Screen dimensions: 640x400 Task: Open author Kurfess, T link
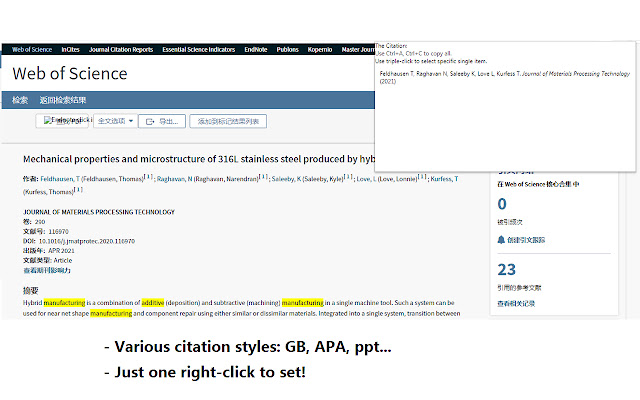pyautogui.click(x=444, y=179)
